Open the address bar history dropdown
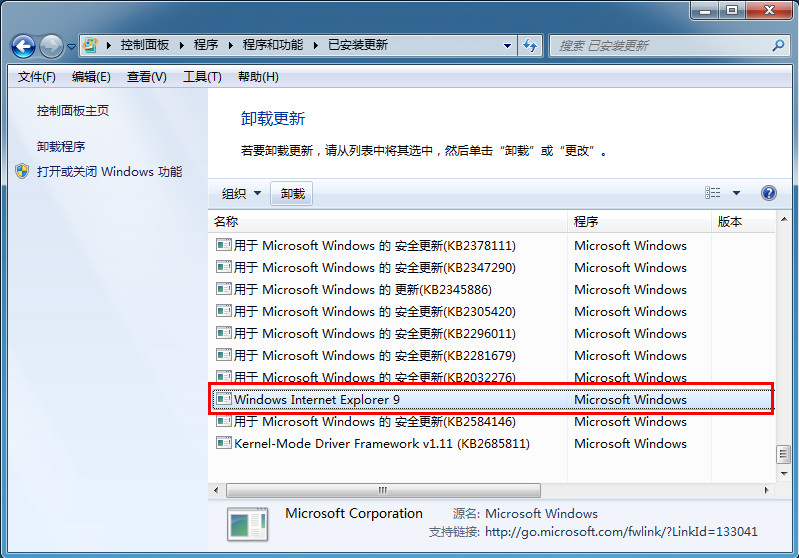 click(x=507, y=46)
